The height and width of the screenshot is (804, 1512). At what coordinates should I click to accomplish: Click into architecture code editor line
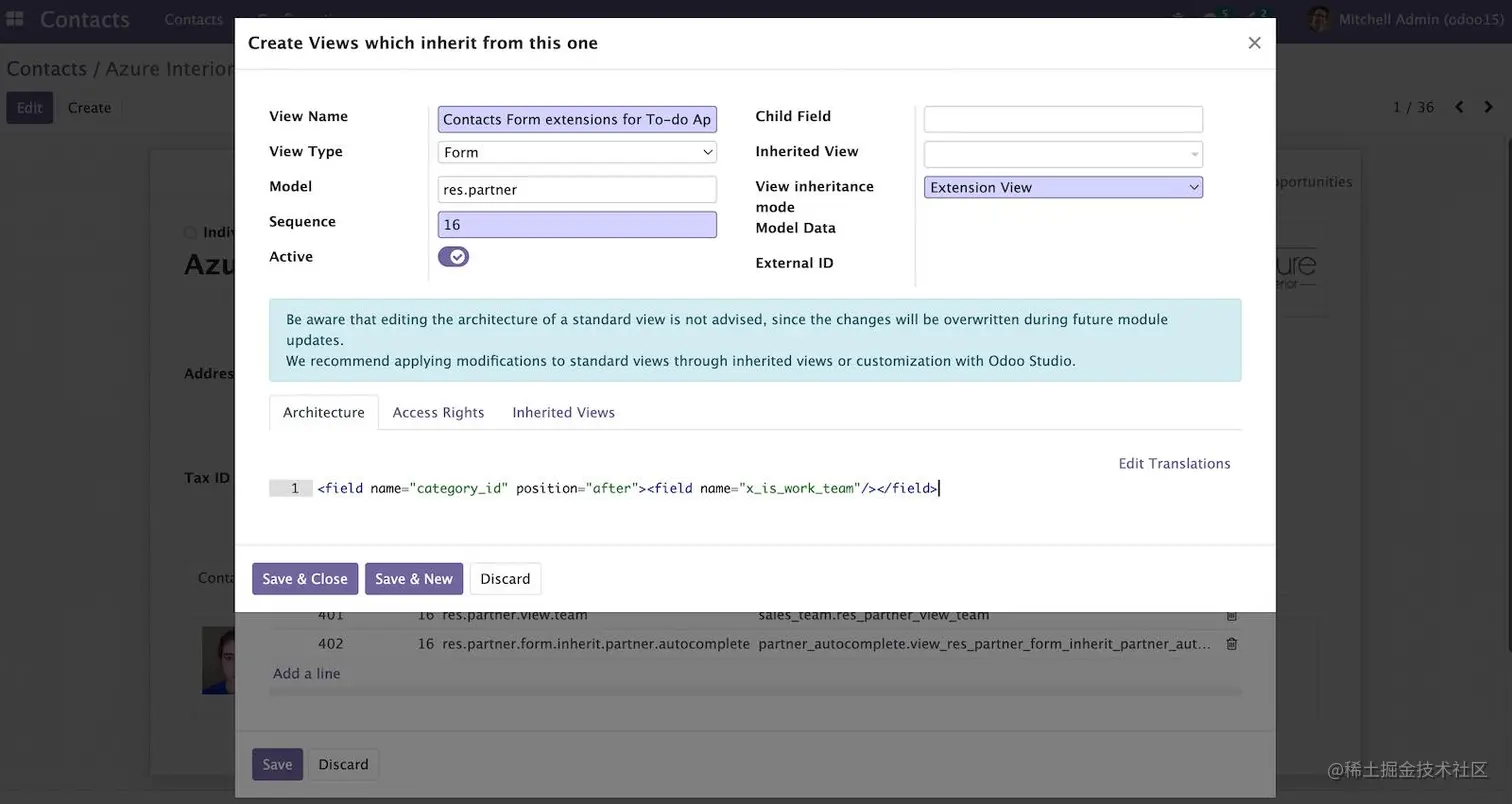point(629,488)
